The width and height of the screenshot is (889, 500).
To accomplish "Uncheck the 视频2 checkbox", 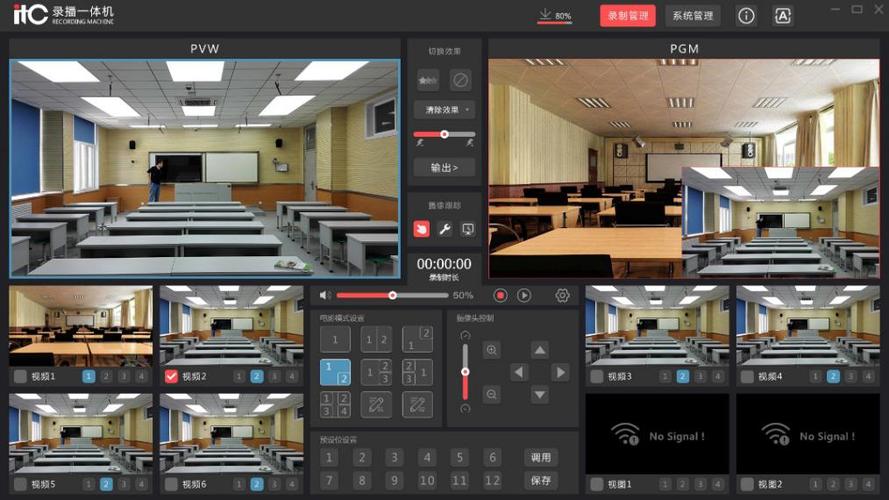I will pos(171,377).
